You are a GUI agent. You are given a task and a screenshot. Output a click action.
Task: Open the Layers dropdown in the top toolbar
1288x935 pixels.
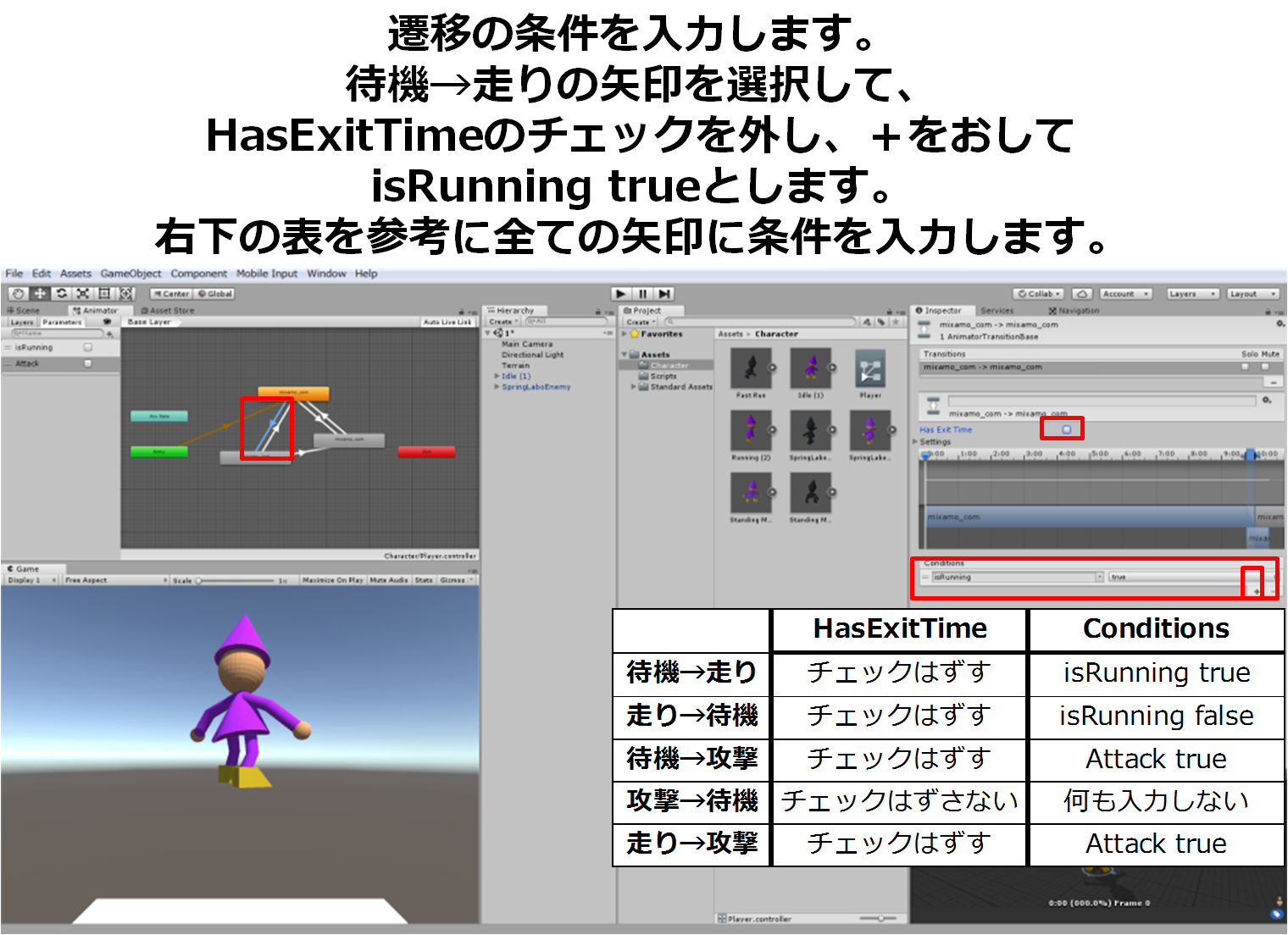(1192, 294)
